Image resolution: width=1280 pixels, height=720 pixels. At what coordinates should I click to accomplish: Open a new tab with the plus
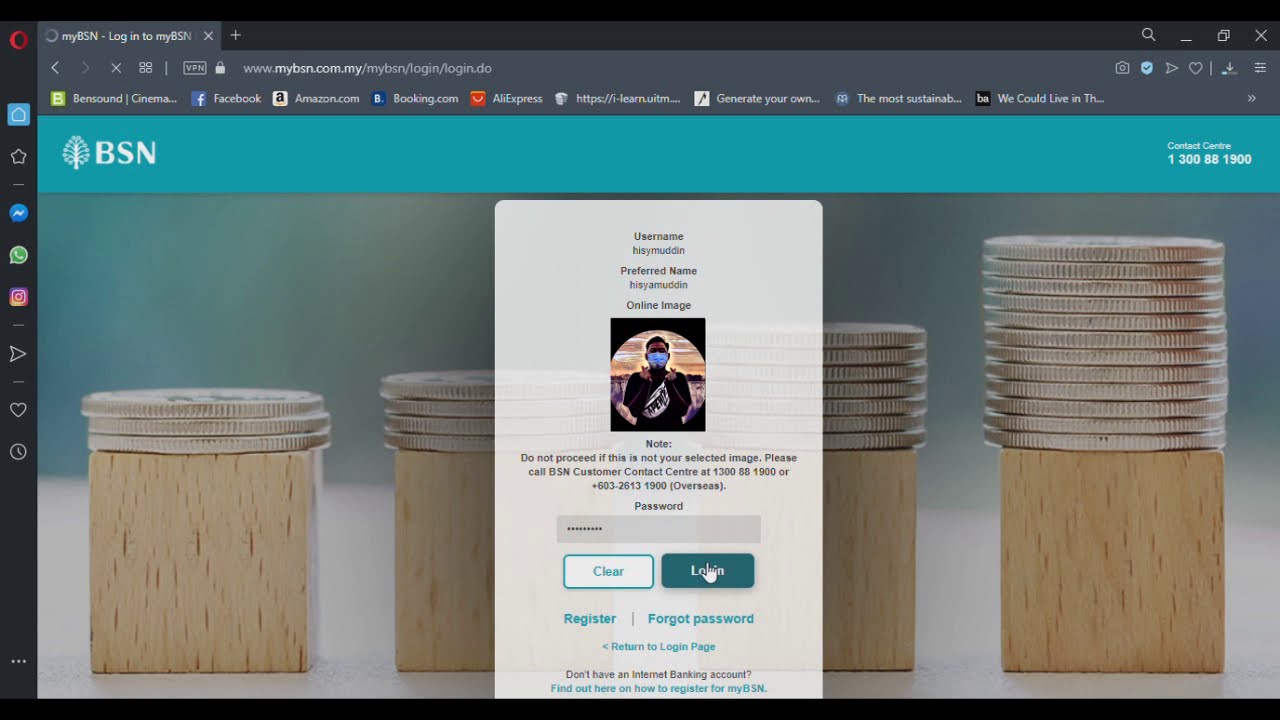[x=236, y=35]
